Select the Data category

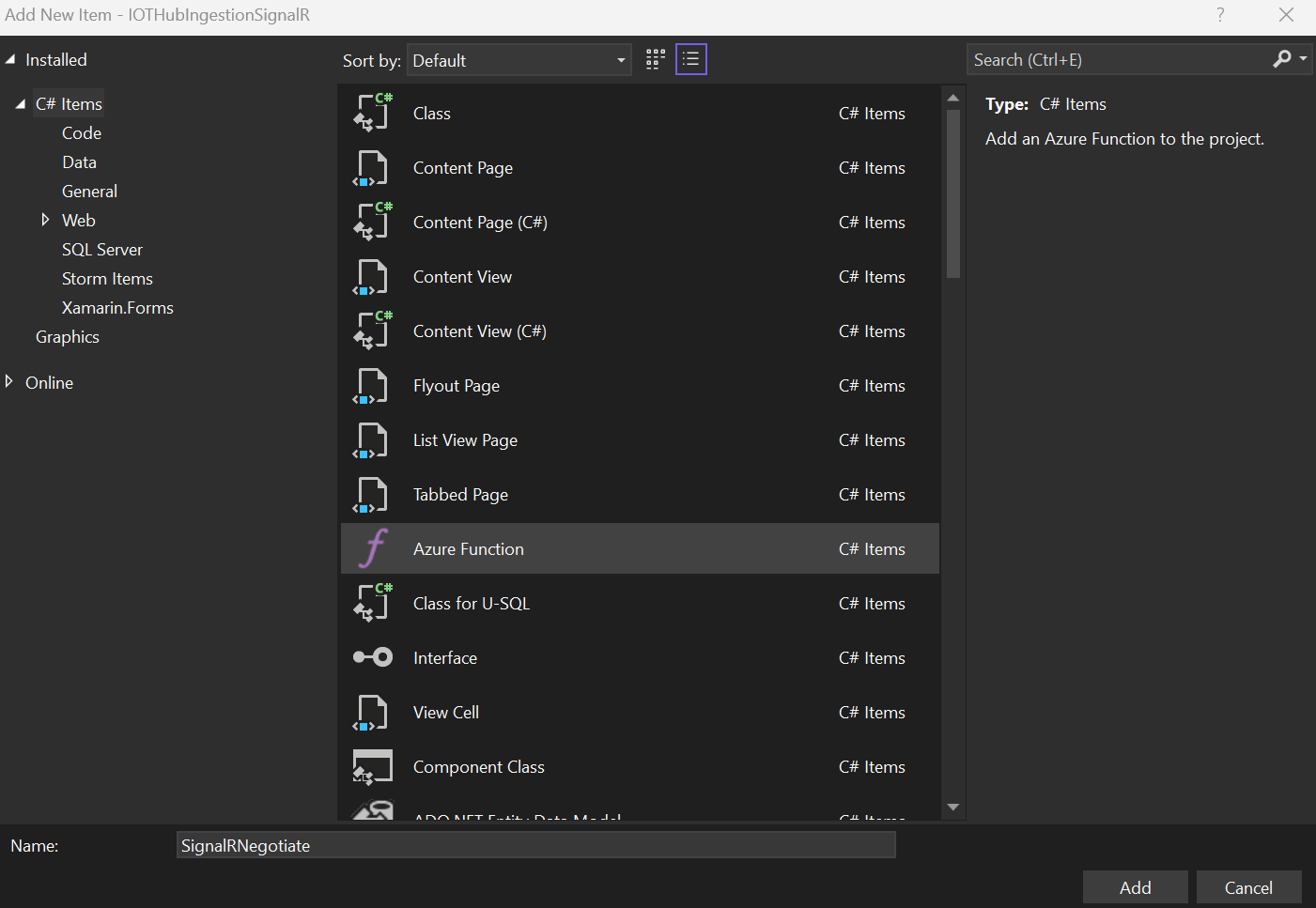point(79,162)
